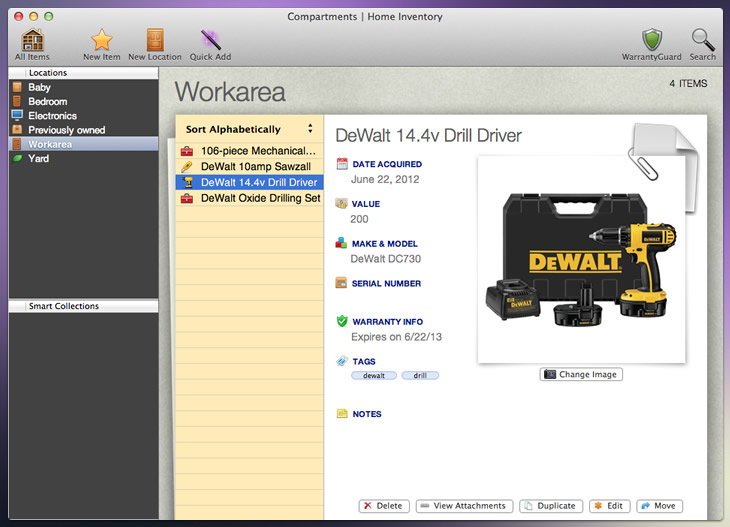
Task: Click the Warranty Info shield icon
Action: pos(342,321)
